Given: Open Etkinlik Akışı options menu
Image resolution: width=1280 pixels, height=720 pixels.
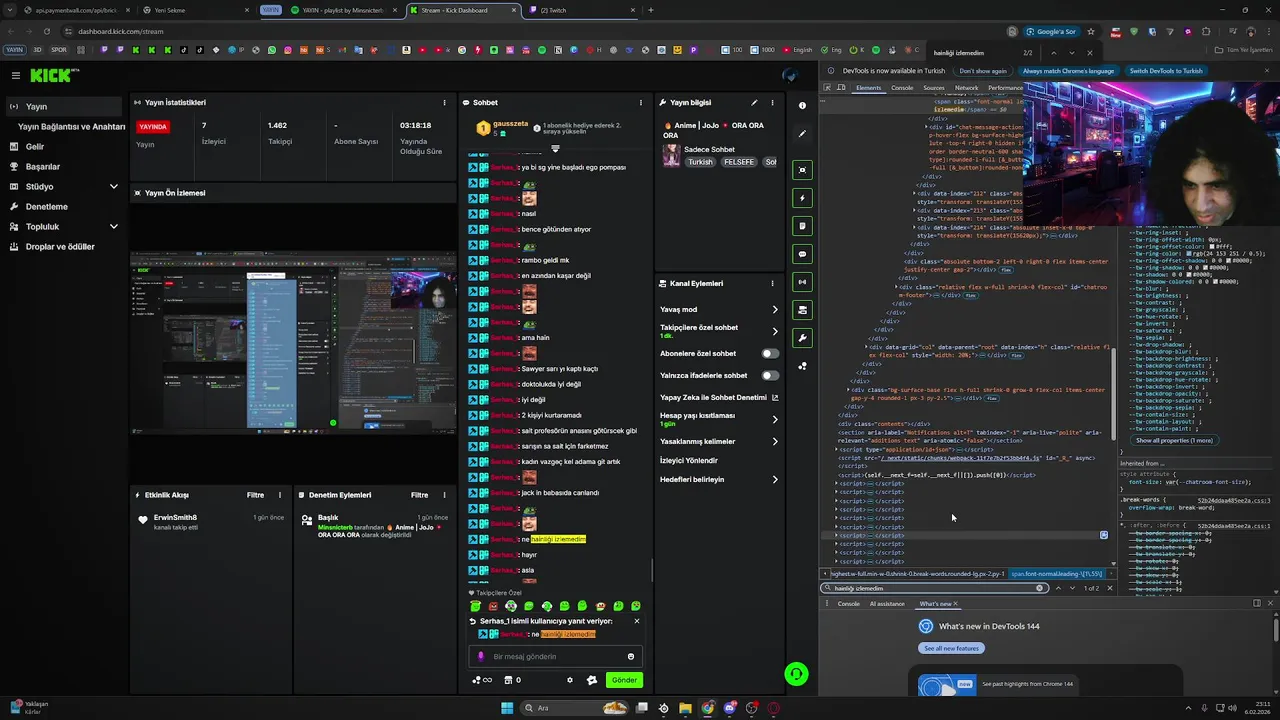Looking at the screenshot, I should tap(280, 495).
